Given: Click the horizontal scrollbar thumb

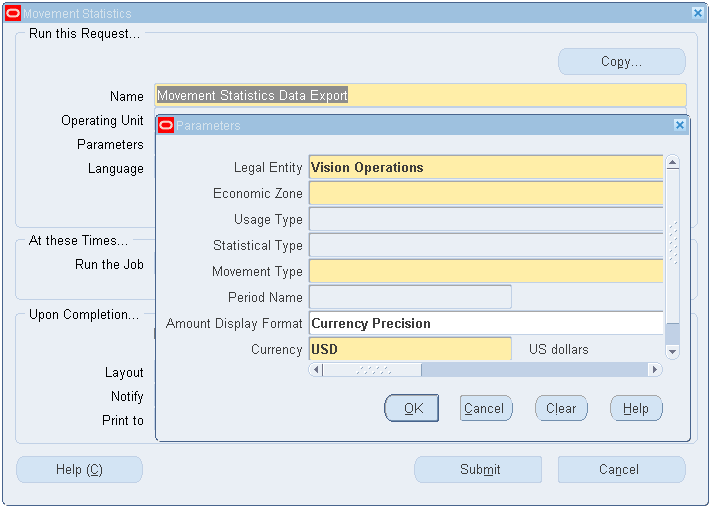Looking at the screenshot, I should tap(372, 370).
